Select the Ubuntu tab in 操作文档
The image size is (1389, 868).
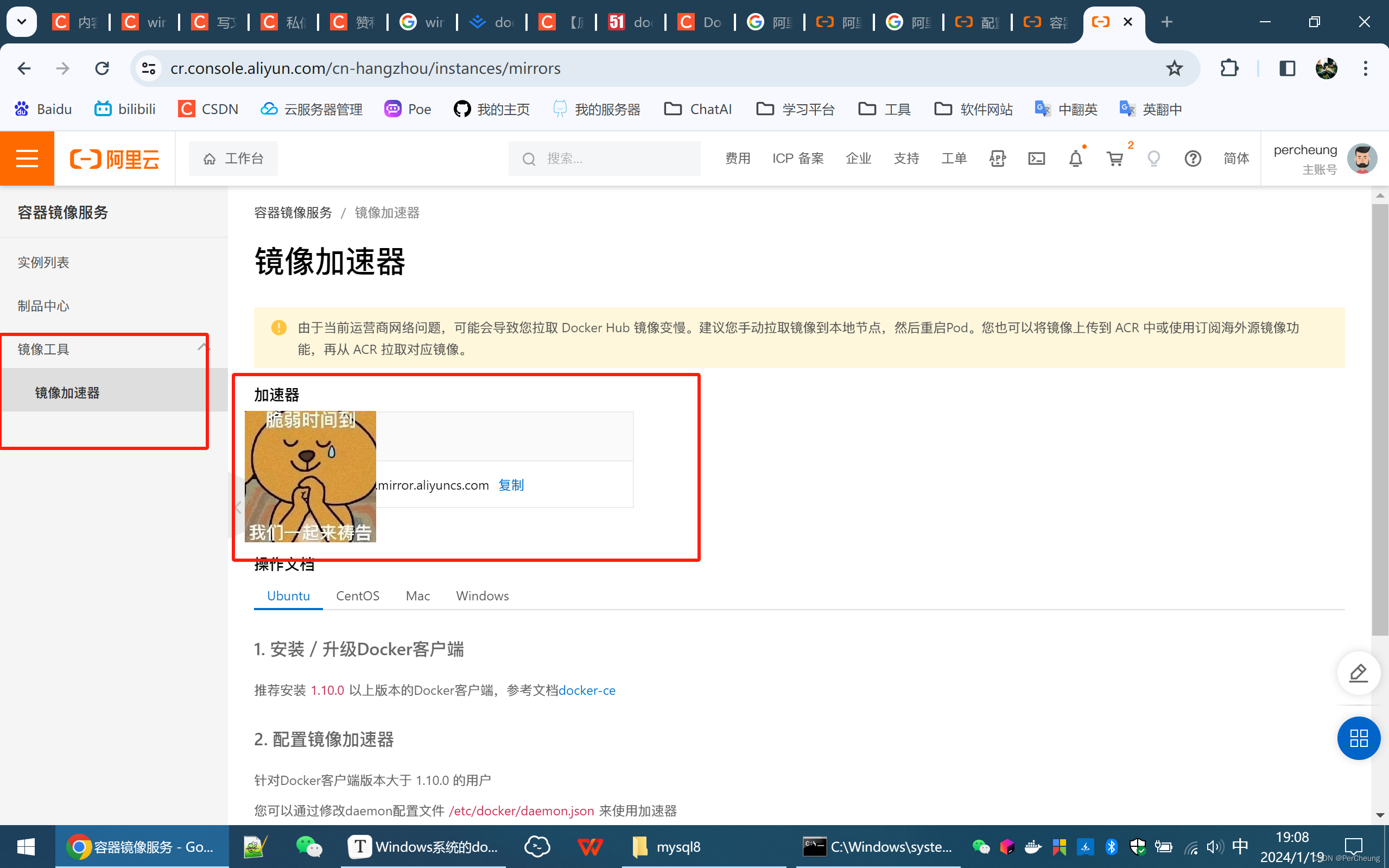tap(287, 595)
